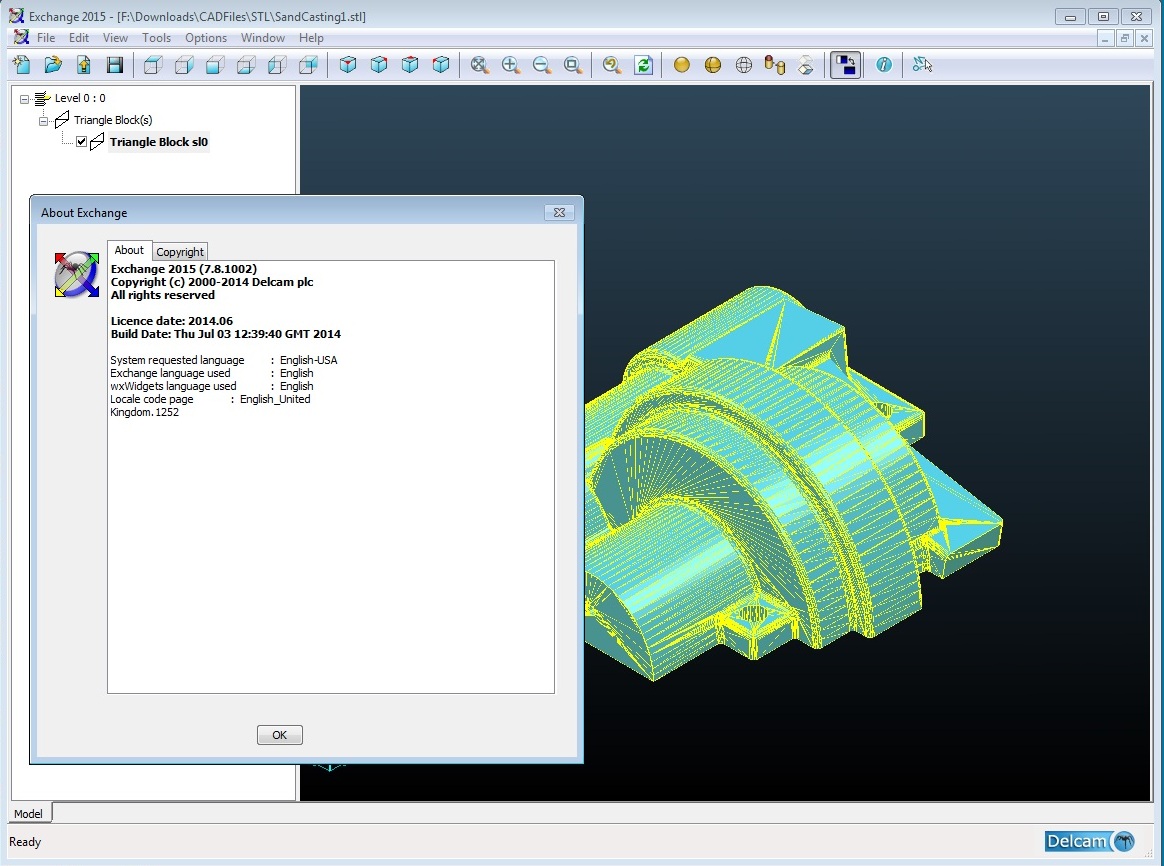Switch to the Copyright tab
The width and height of the screenshot is (1164, 866).
tap(180, 252)
